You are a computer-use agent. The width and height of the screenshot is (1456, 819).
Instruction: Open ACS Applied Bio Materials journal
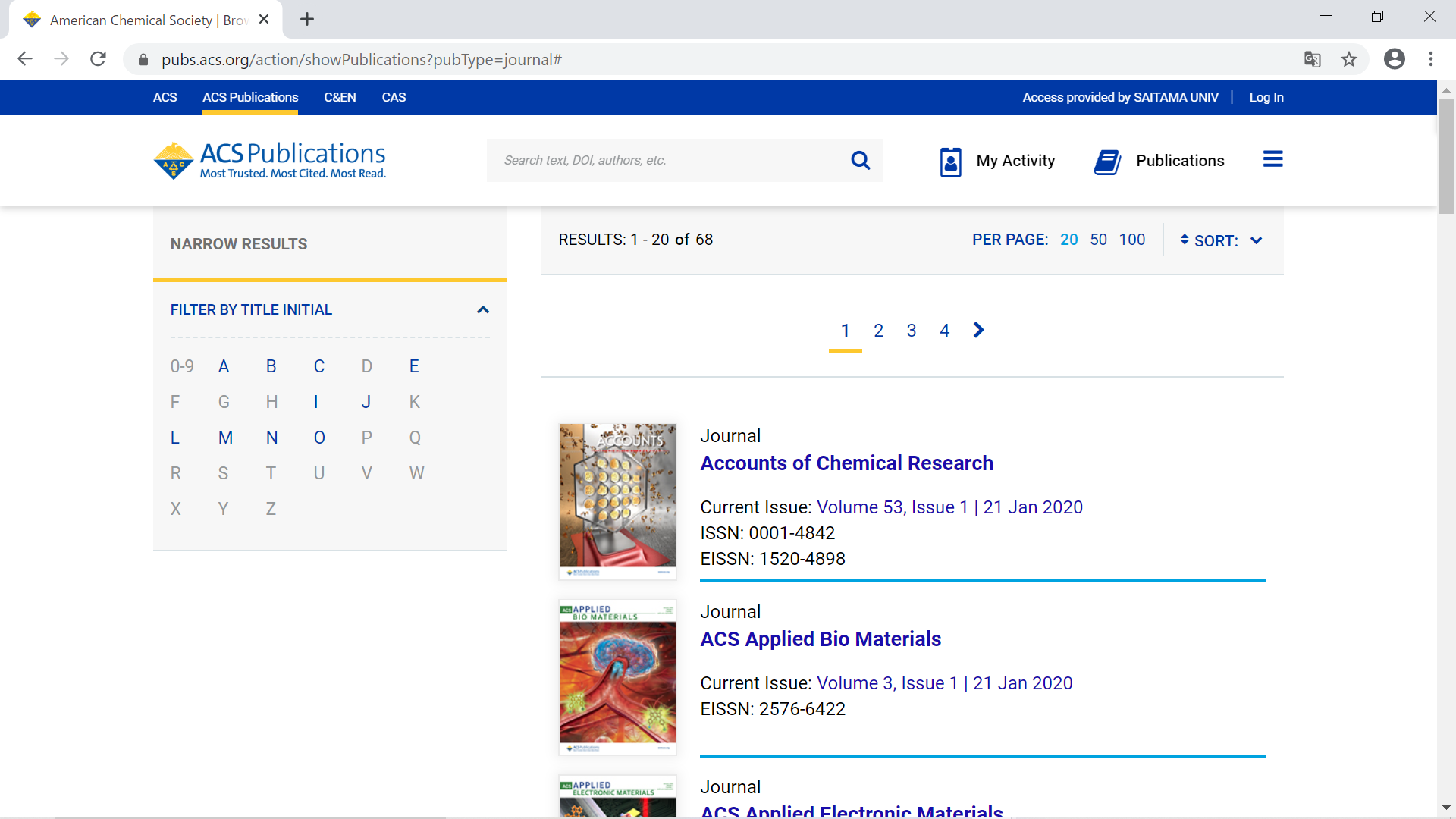point(821,639)
